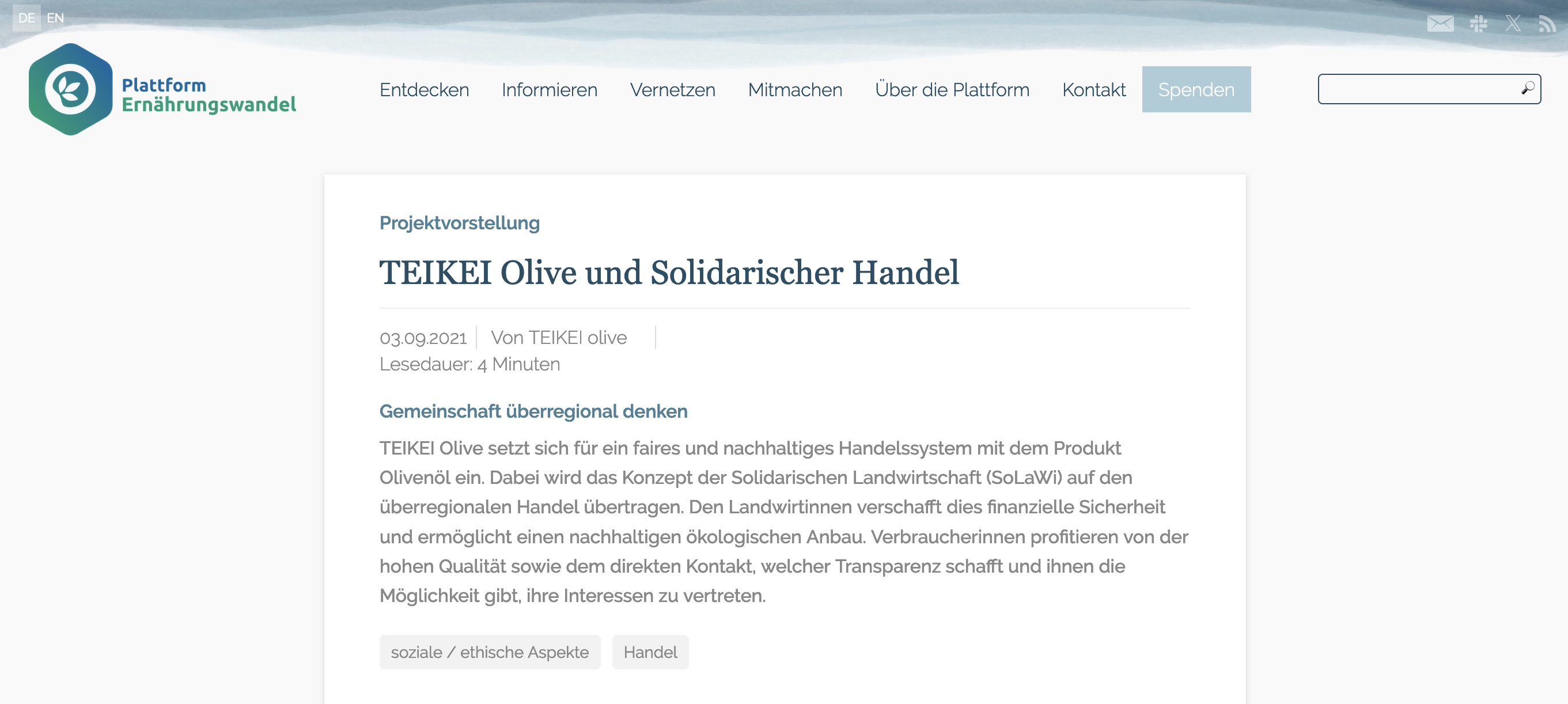Click the Spenden button
This screenshot has height=704, width=1568.
pyautogui.click(x=1196, y=89)
